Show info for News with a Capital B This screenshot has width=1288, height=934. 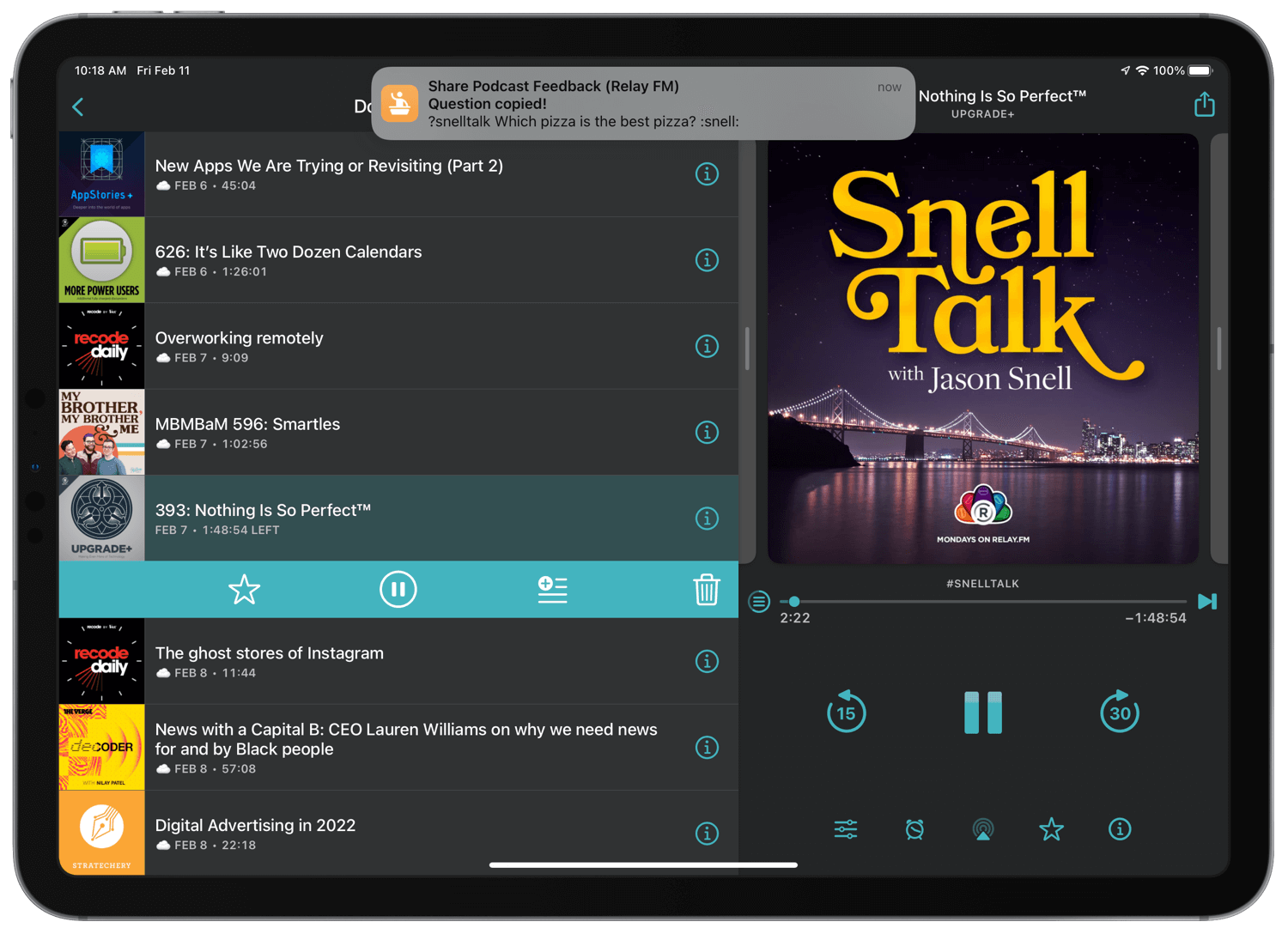coord(707,748)
